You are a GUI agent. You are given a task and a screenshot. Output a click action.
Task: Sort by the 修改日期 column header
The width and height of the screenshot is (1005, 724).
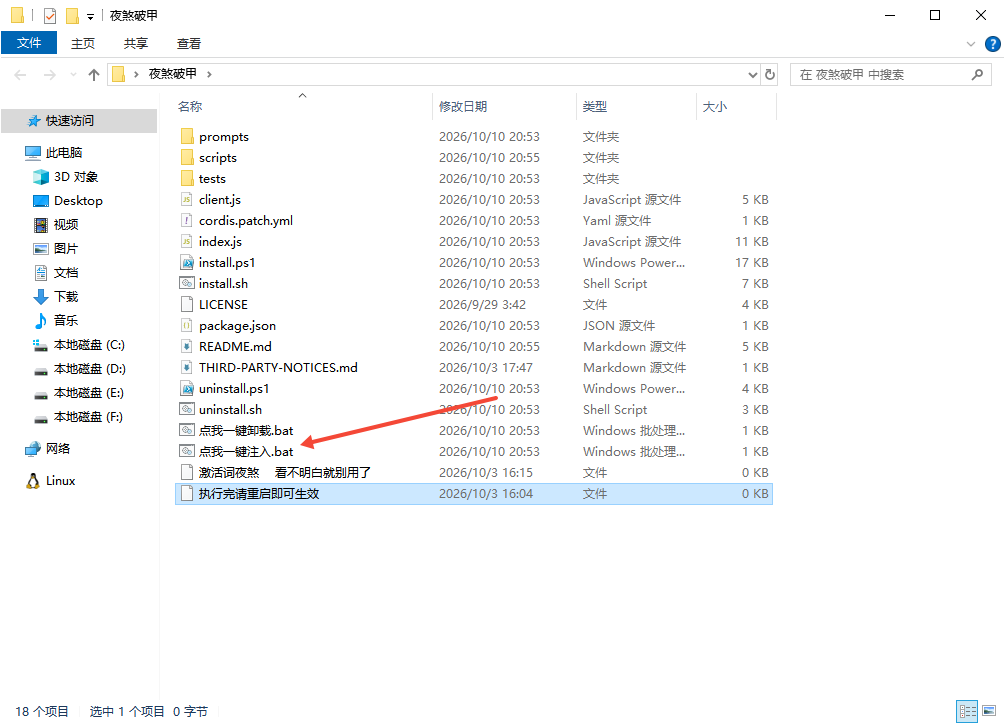point(505,106)
